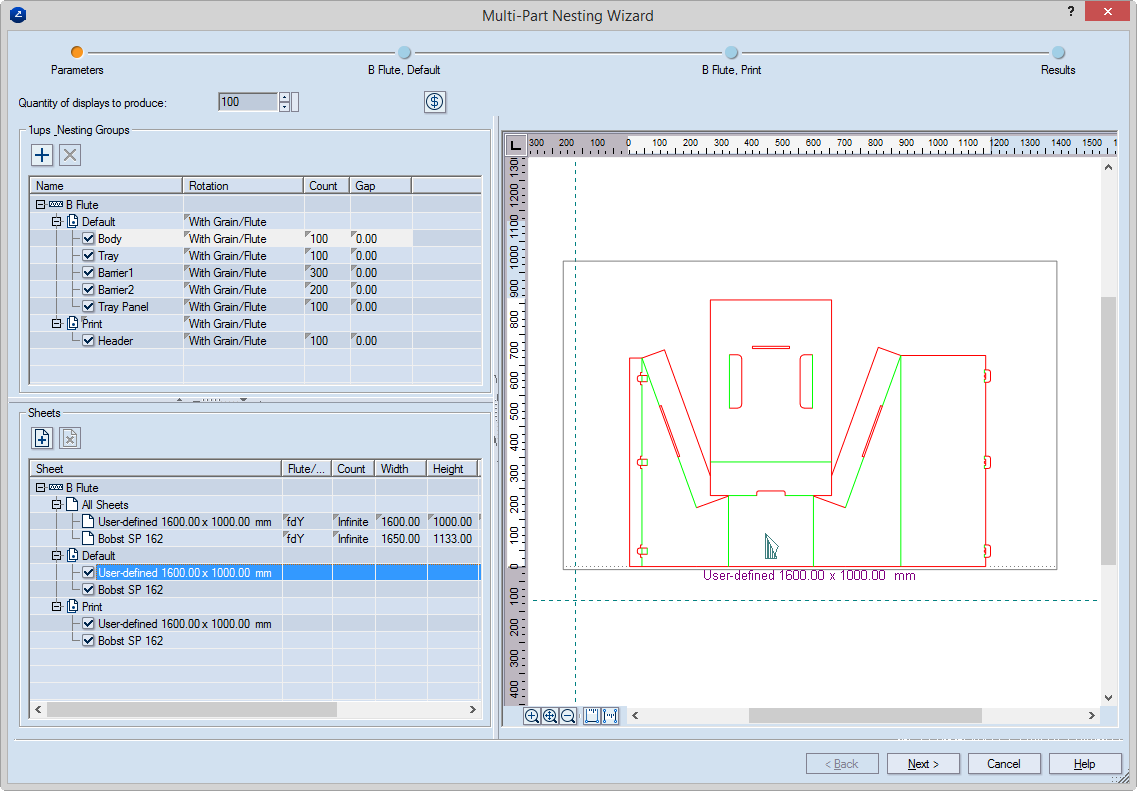Collapse the All Sheets tree node

(x=57, y=505)
